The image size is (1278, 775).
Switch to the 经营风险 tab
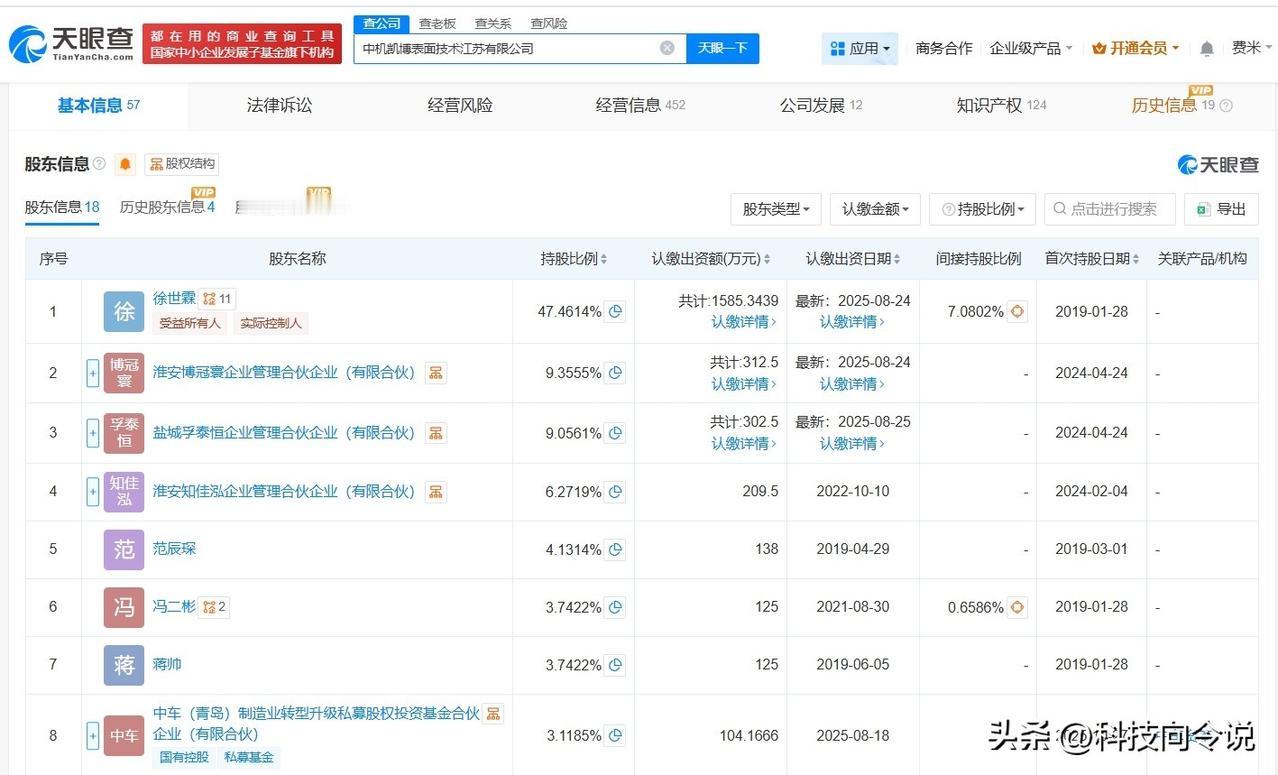tap(460, 105)
